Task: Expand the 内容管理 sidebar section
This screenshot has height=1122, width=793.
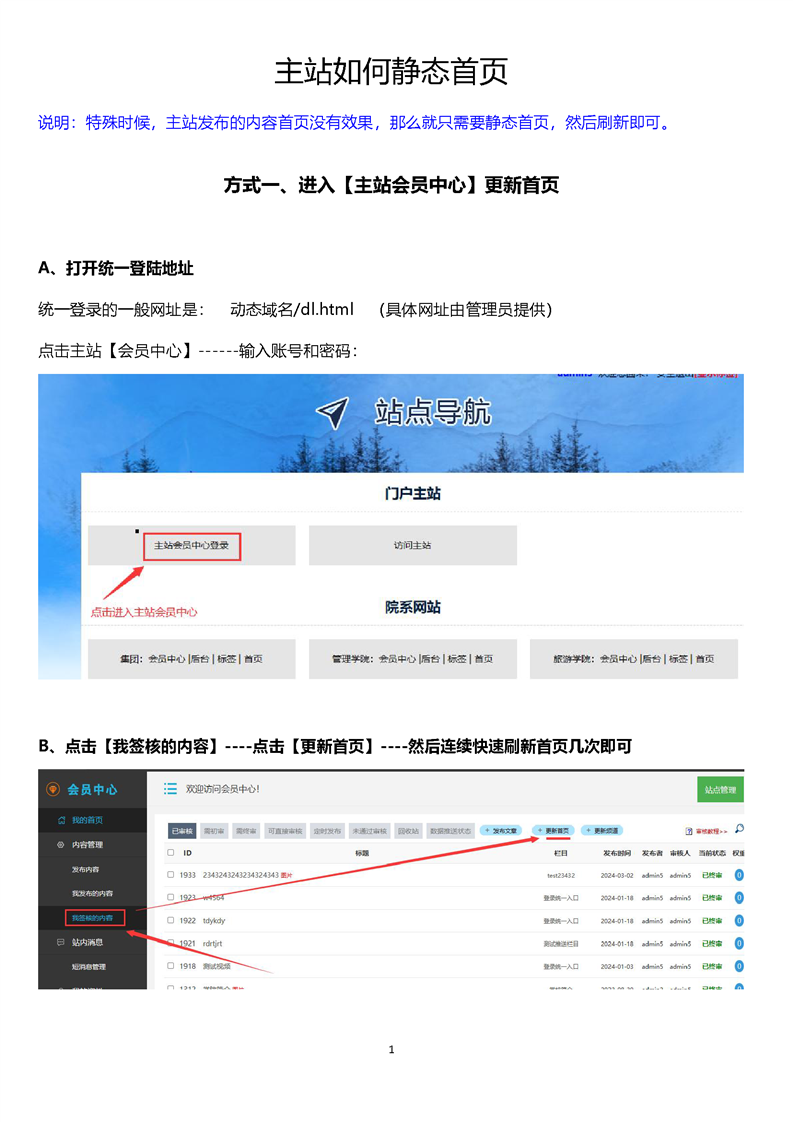Action: pyautogui.click(x=85, y=845)
